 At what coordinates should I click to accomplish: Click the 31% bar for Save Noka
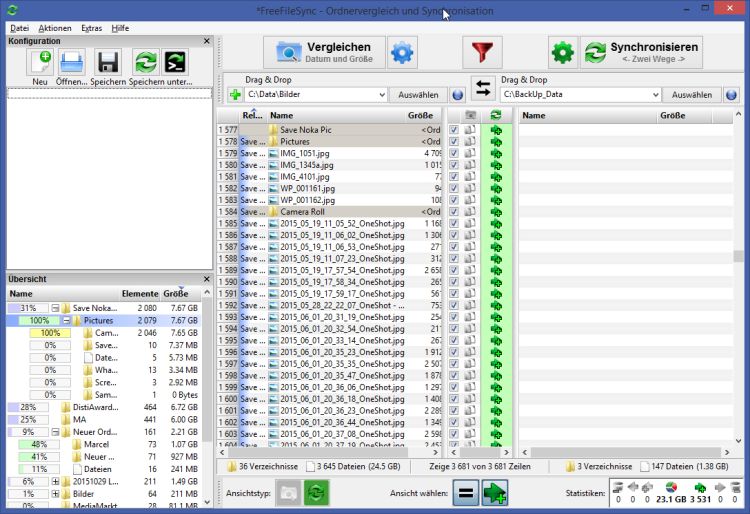28,308
